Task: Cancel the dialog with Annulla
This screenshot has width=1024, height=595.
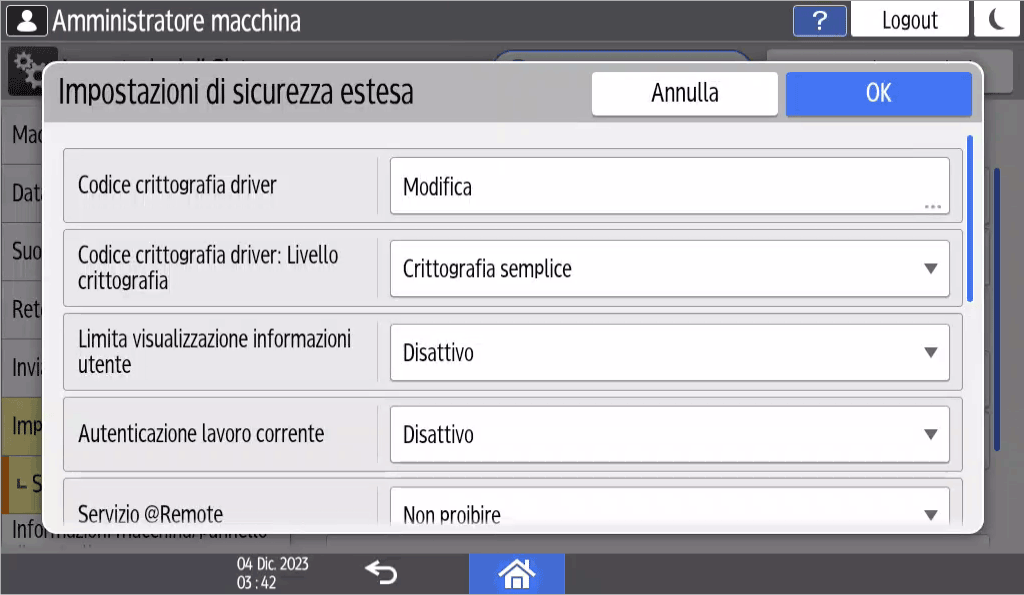Action: pos(684,93)
